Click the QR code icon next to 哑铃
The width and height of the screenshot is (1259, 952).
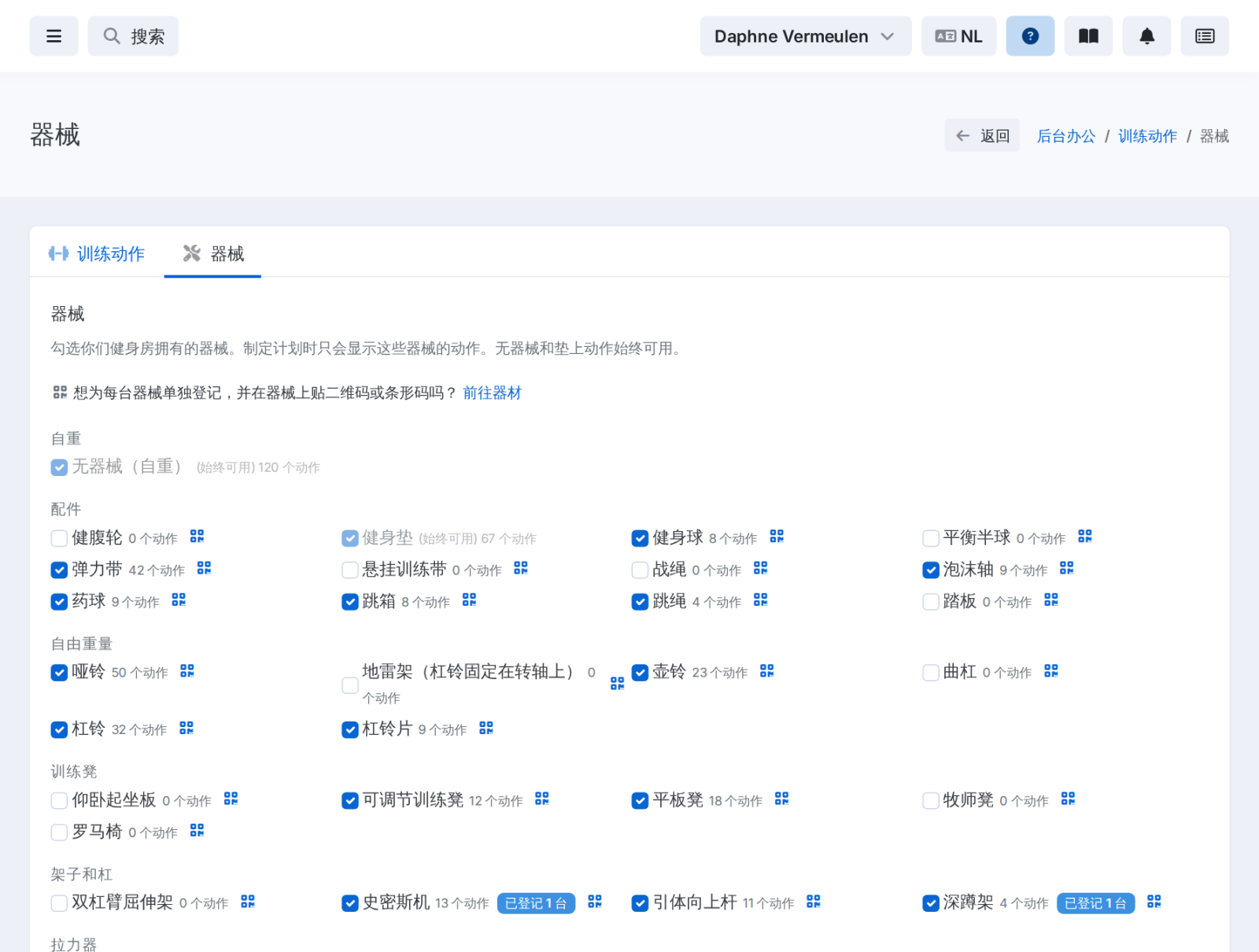coord(187,671)
